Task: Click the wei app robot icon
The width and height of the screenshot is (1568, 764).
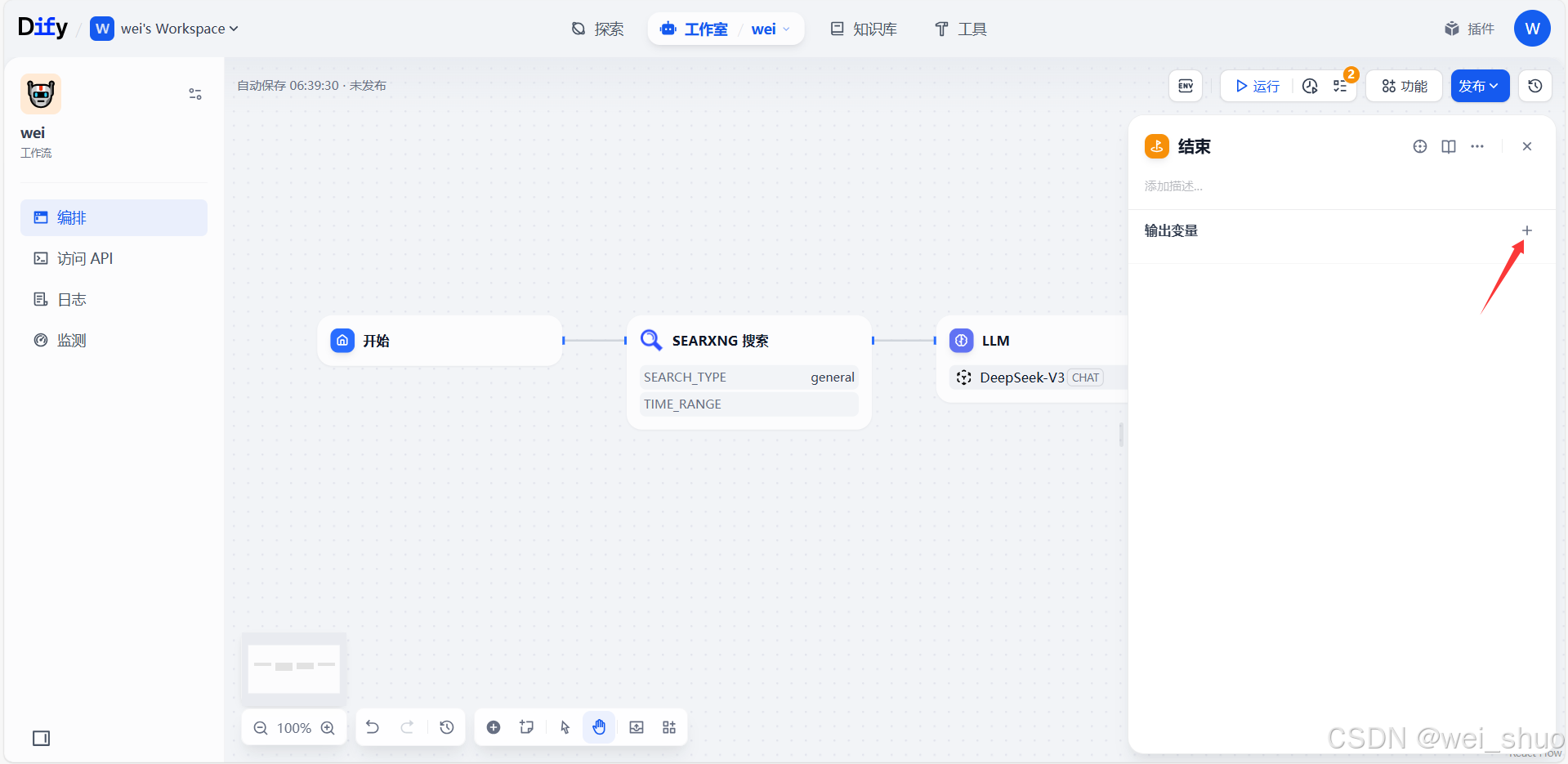Action: pos(41,94)
